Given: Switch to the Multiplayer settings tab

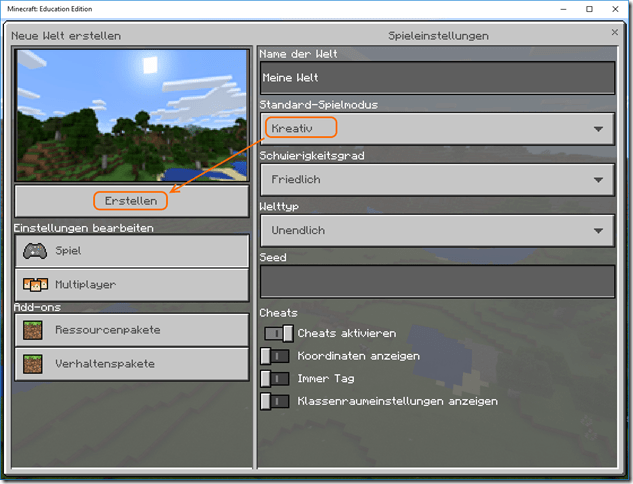Looking at the screenshot, I should (132, 285).
